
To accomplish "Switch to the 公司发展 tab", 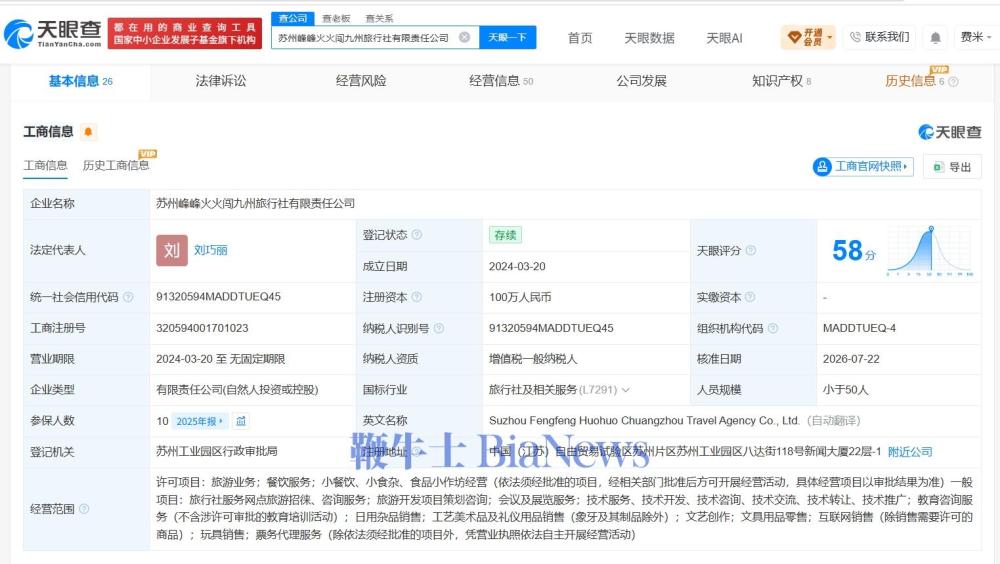I will tap(641, 81).
